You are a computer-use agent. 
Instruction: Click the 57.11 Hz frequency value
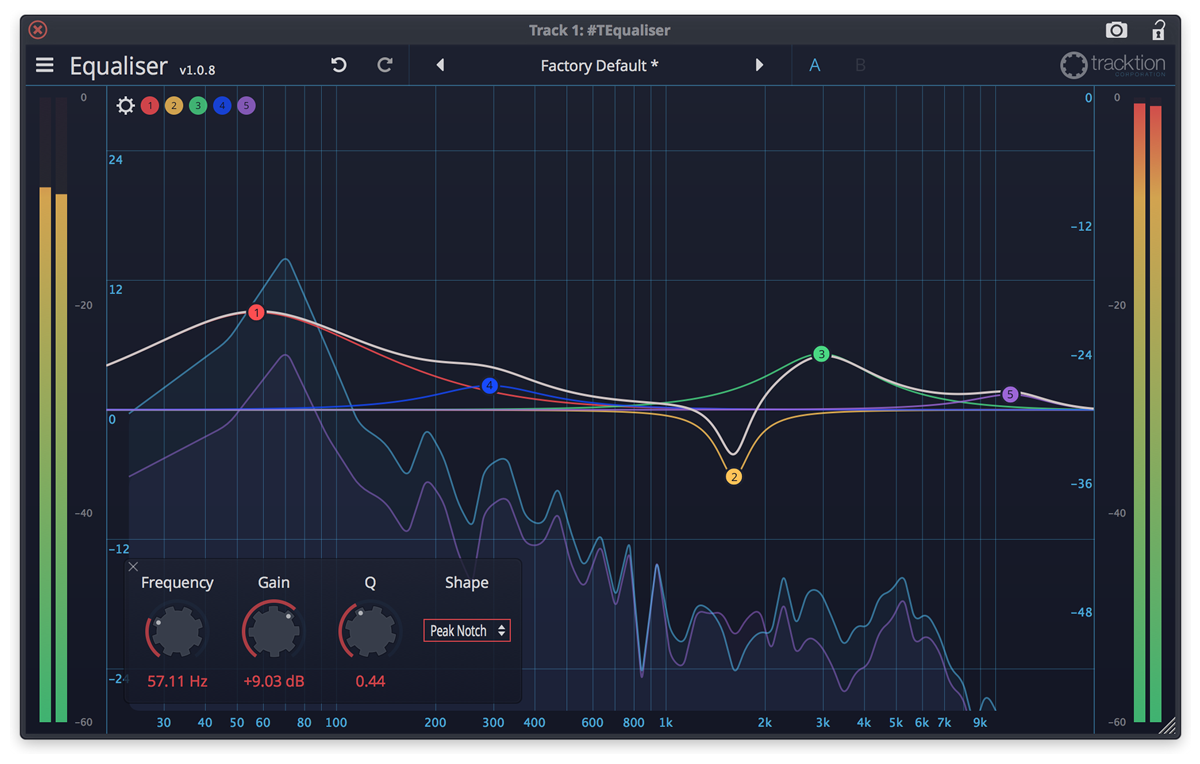(x=176, y=681)
